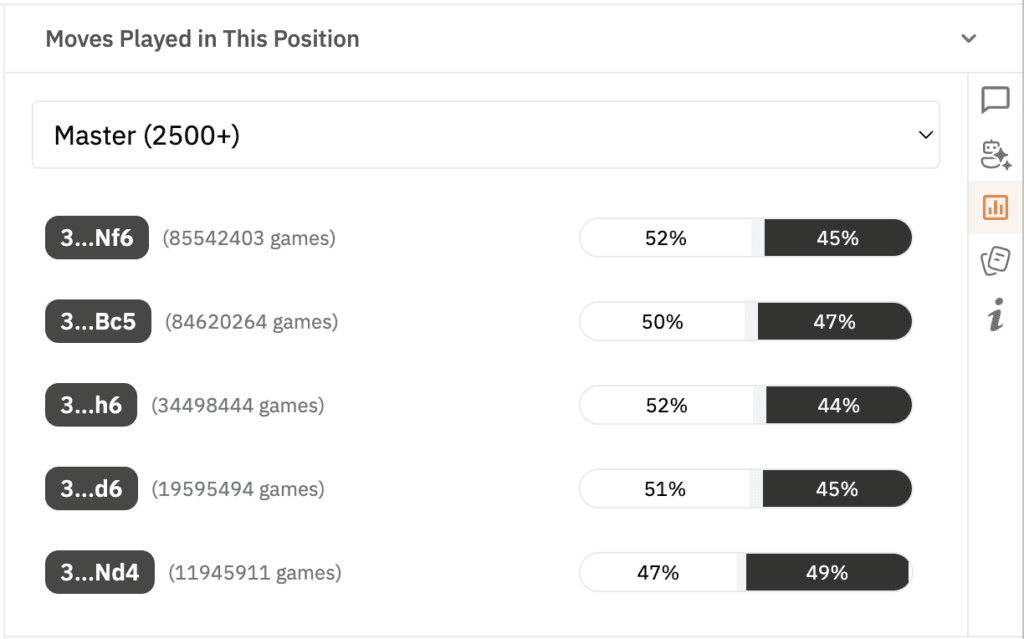Open the notes cards icon

point(995,260)
